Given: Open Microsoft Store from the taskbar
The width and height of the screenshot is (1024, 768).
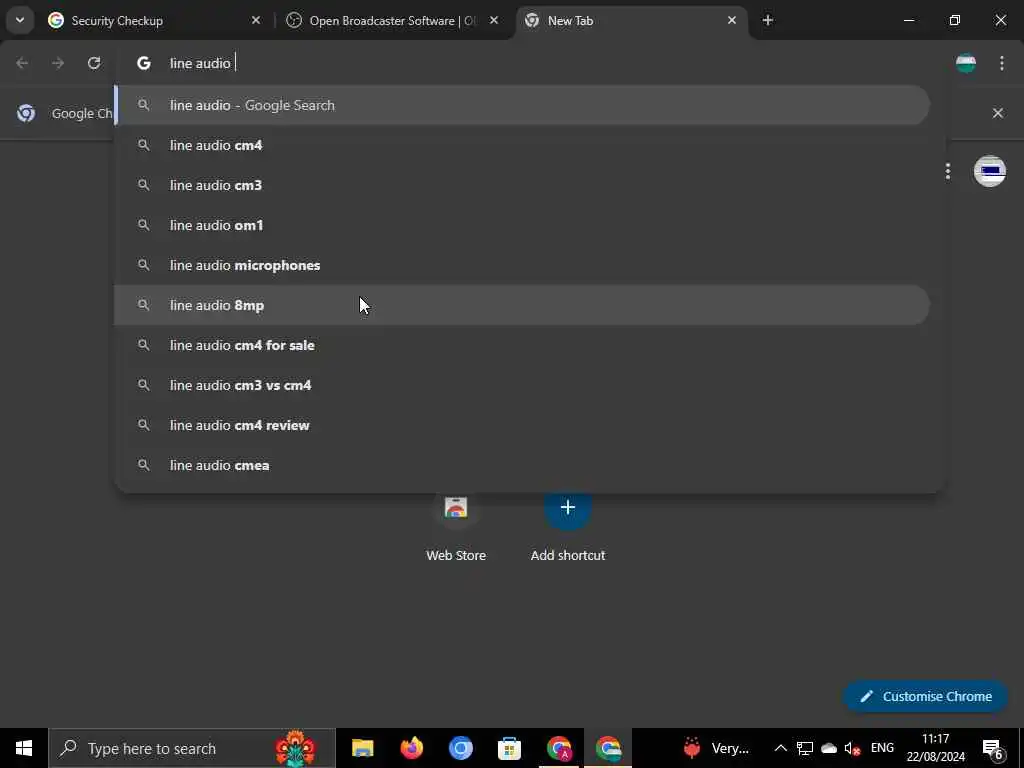Looking at the screenshot, I should point(509,748).
